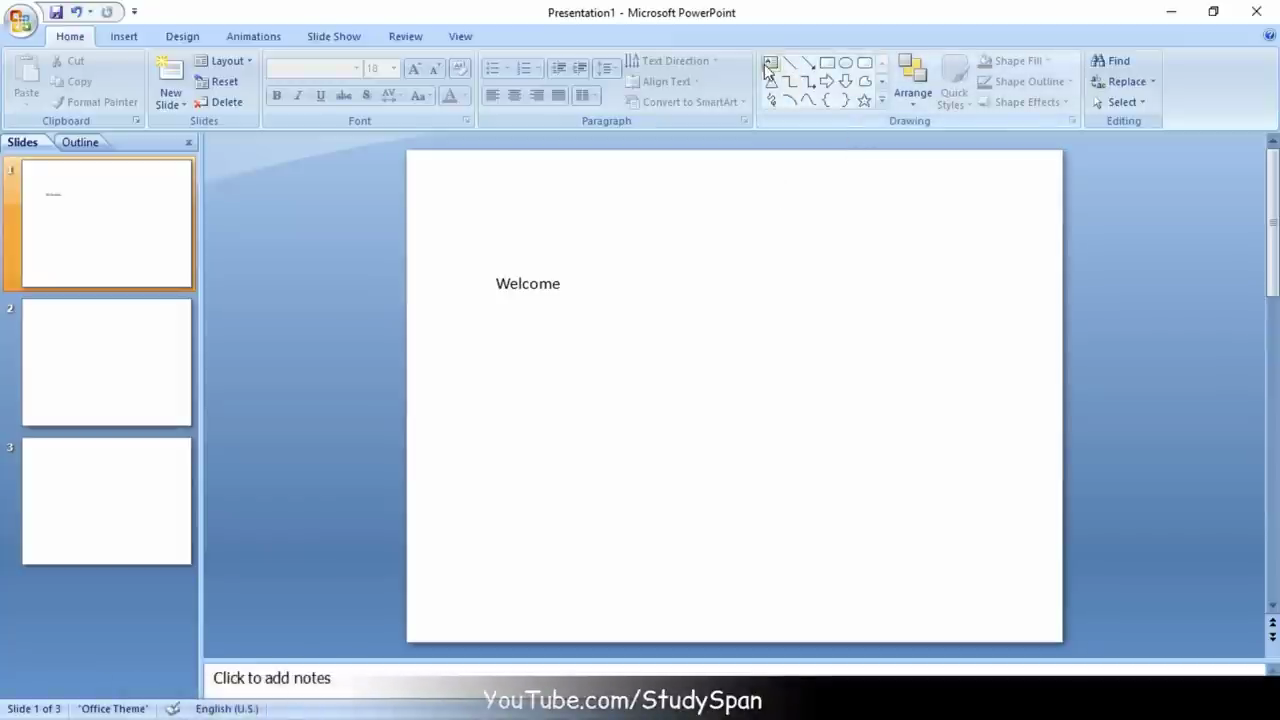Open the Layout dropdown

(223, 61)
